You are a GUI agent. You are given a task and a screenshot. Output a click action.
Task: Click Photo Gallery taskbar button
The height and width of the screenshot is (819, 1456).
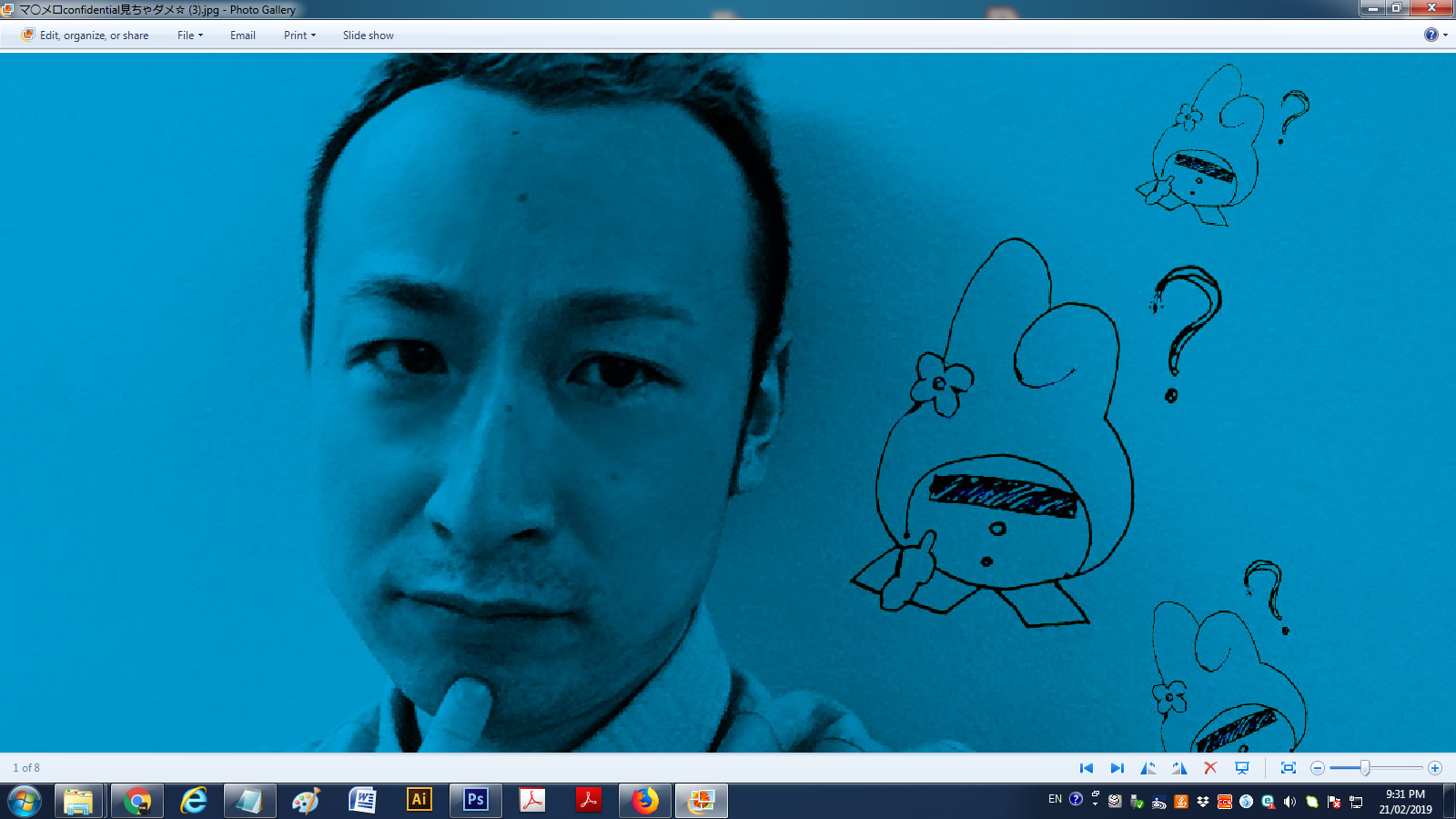click(702, 802)
